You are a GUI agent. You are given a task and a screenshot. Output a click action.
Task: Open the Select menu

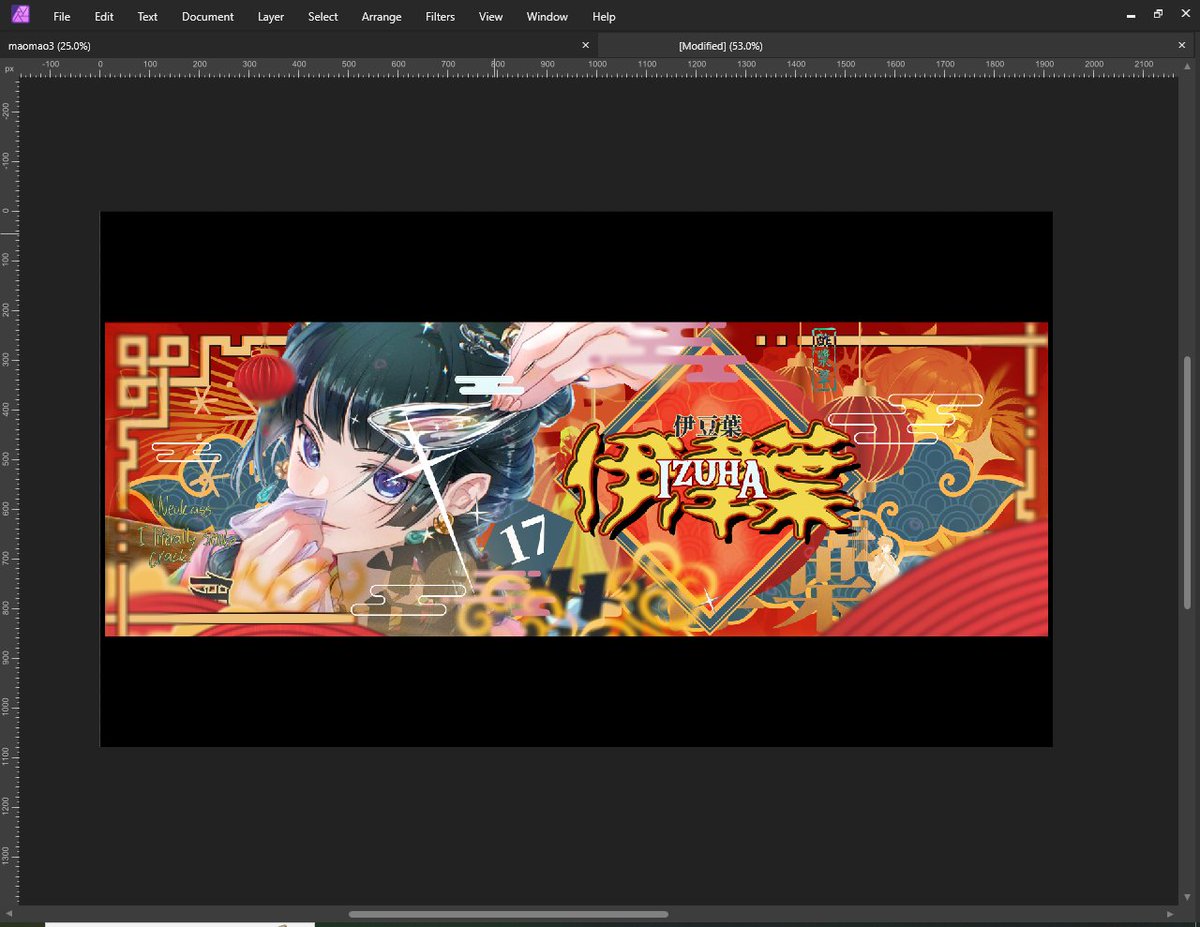(x=323, y=16)
